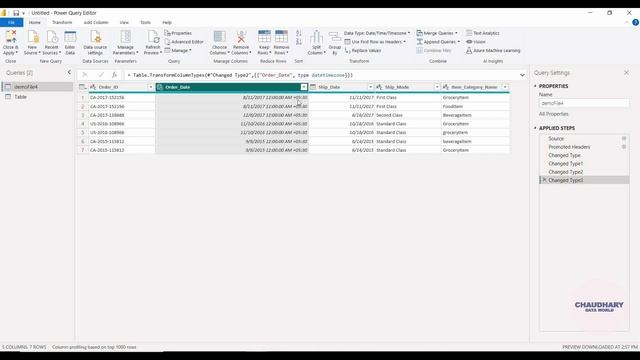Click the Ship_Mode column type icon
This screenshot has height=360, width=640.
tap(379, 87)
